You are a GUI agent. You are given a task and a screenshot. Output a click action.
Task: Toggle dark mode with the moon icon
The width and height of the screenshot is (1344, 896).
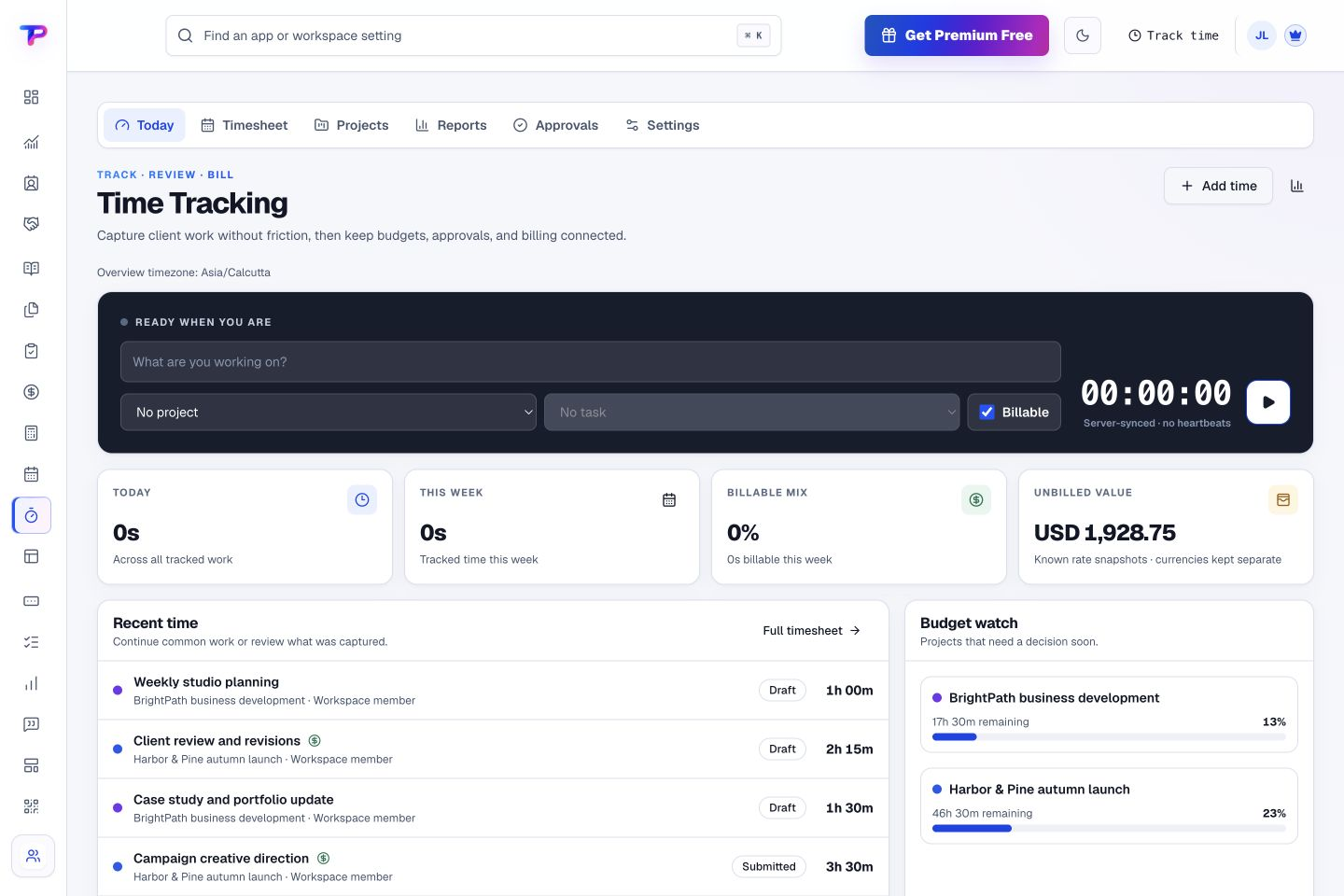(x=1083, y=35)
